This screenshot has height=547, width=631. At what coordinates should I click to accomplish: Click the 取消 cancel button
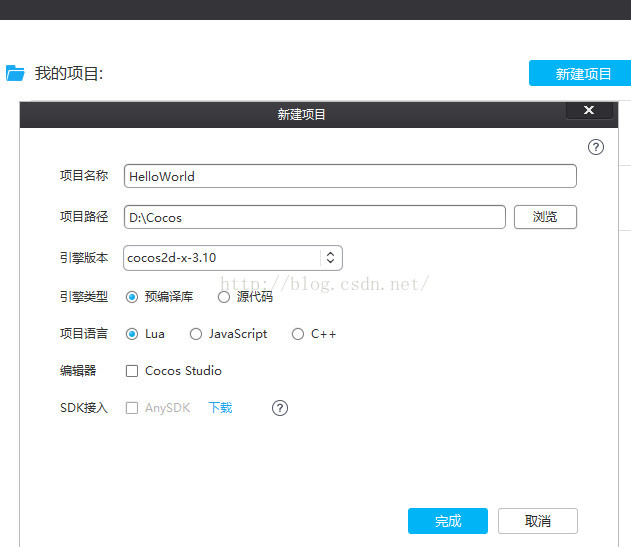538,521
